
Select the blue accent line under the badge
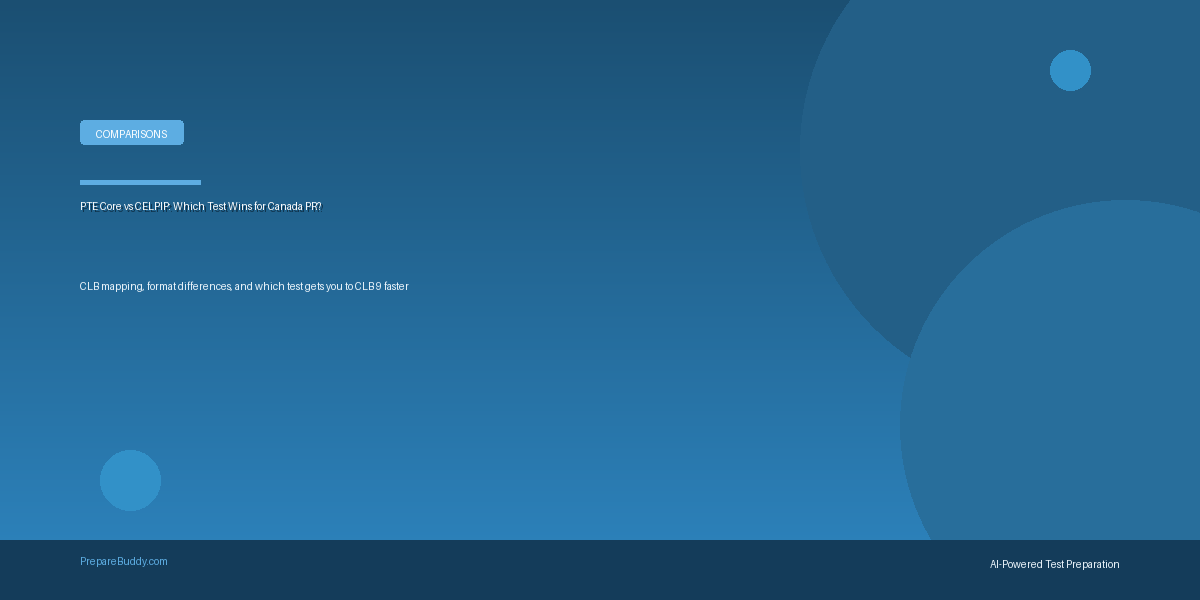tap(140, 182)
